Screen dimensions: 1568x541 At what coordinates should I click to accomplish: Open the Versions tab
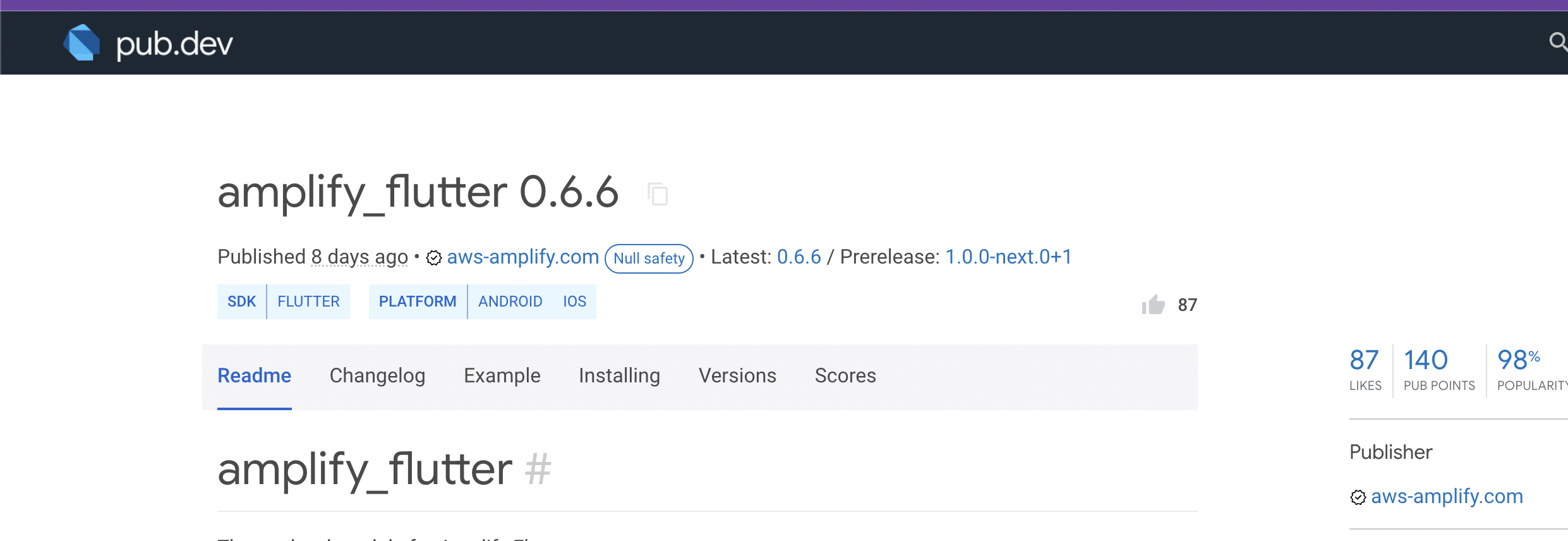[737, 376]
